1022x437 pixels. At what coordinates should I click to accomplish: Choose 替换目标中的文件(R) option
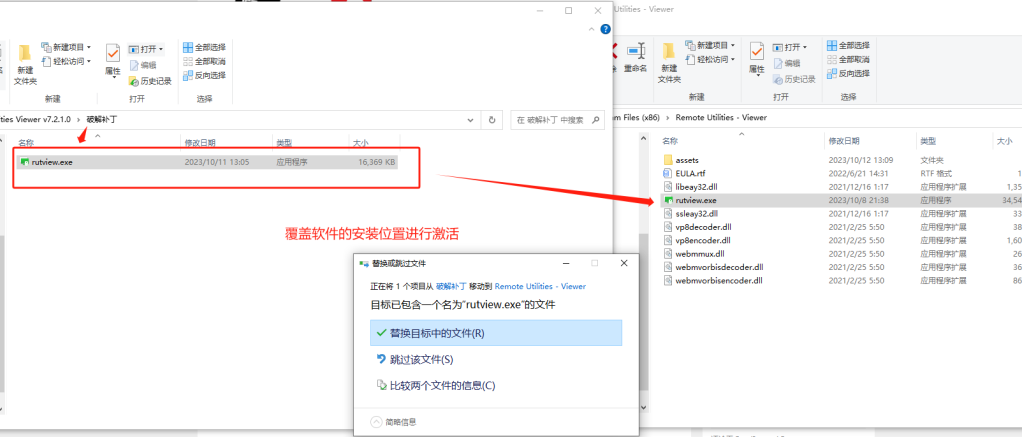[x=496, y=333]
